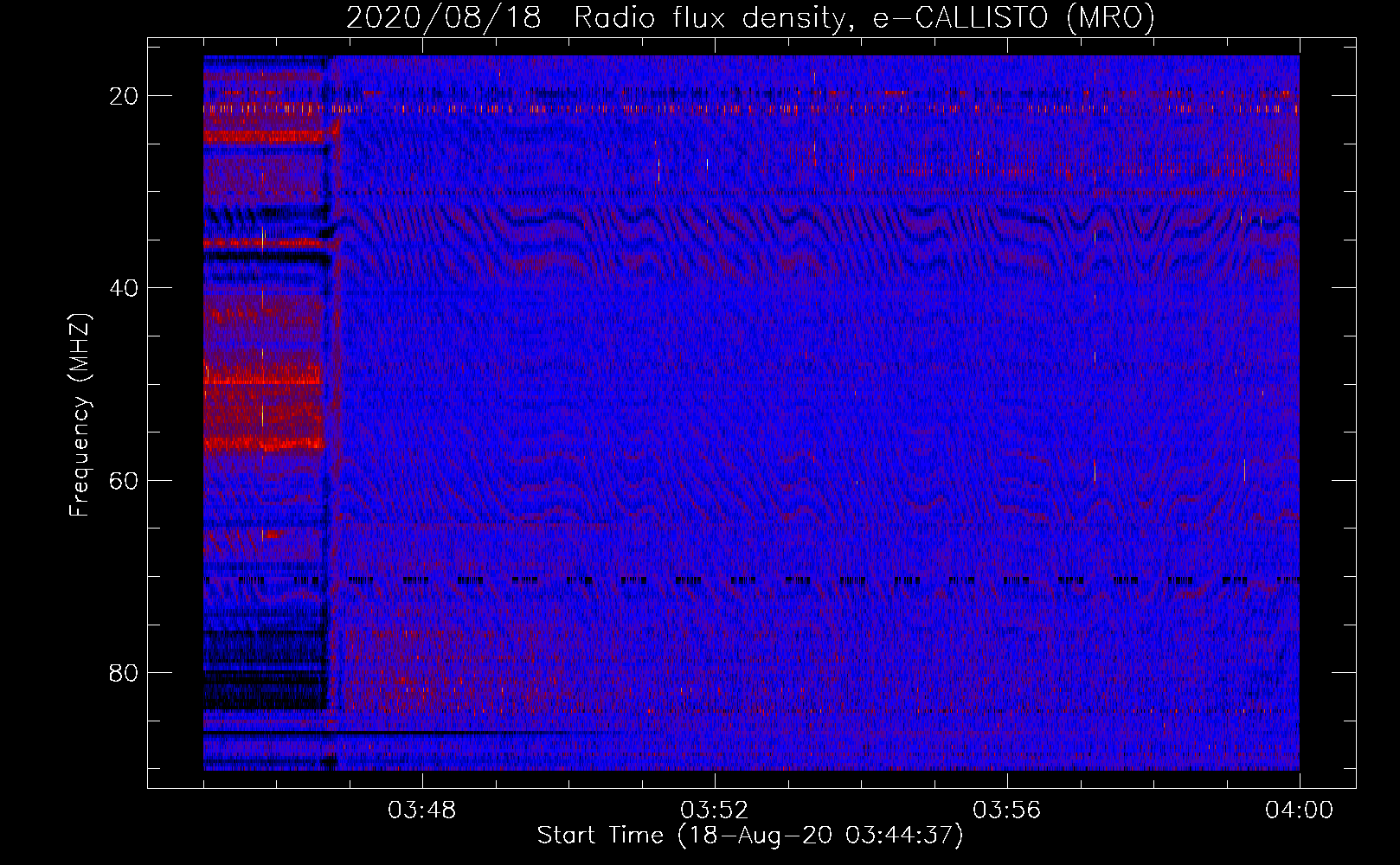This screenshot has width=1400, height=865.
Task: Click the plot title '2020/08/18 Radio flux density'
Action: click(750, 17)
